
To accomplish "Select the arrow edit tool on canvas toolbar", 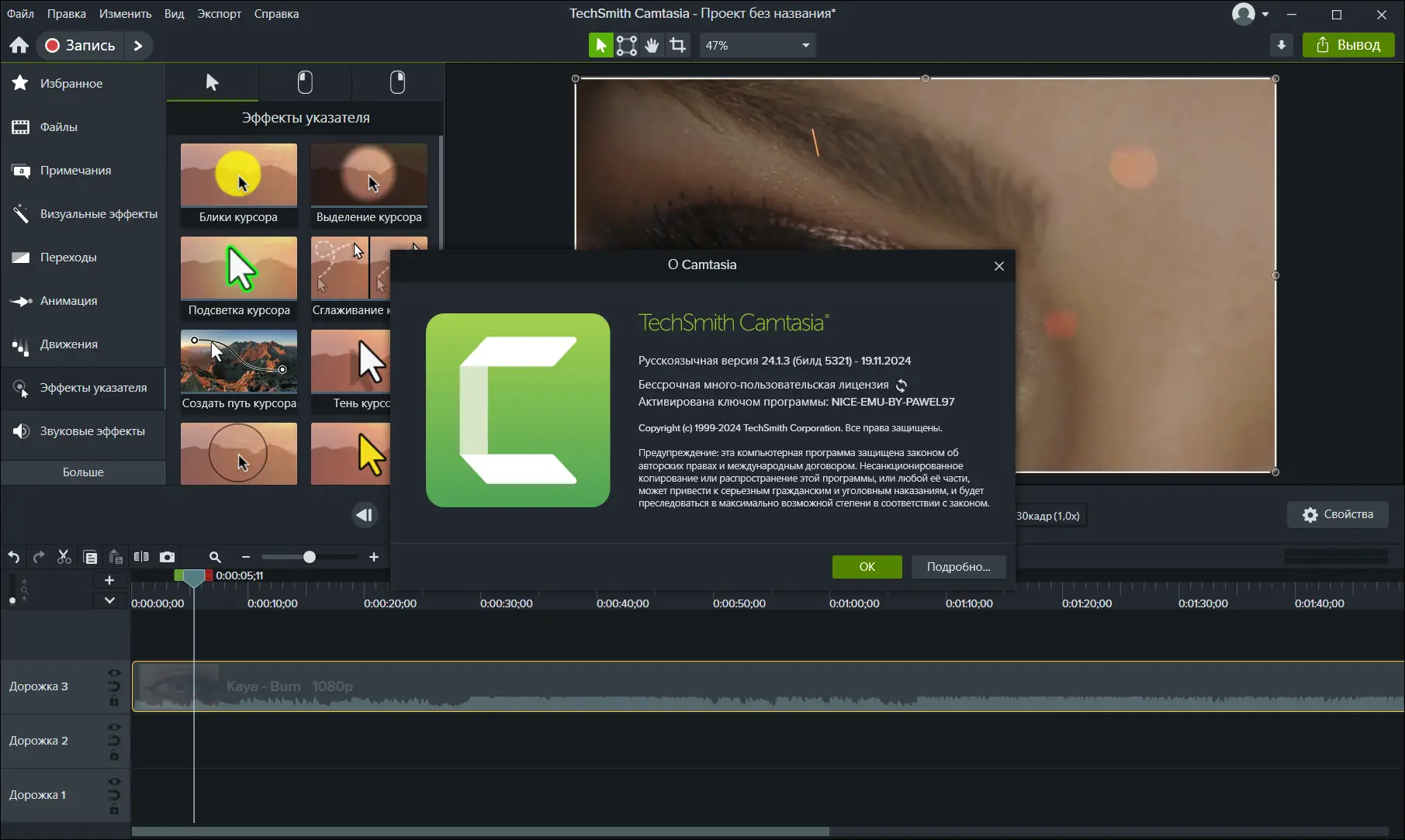I will 600,46.
